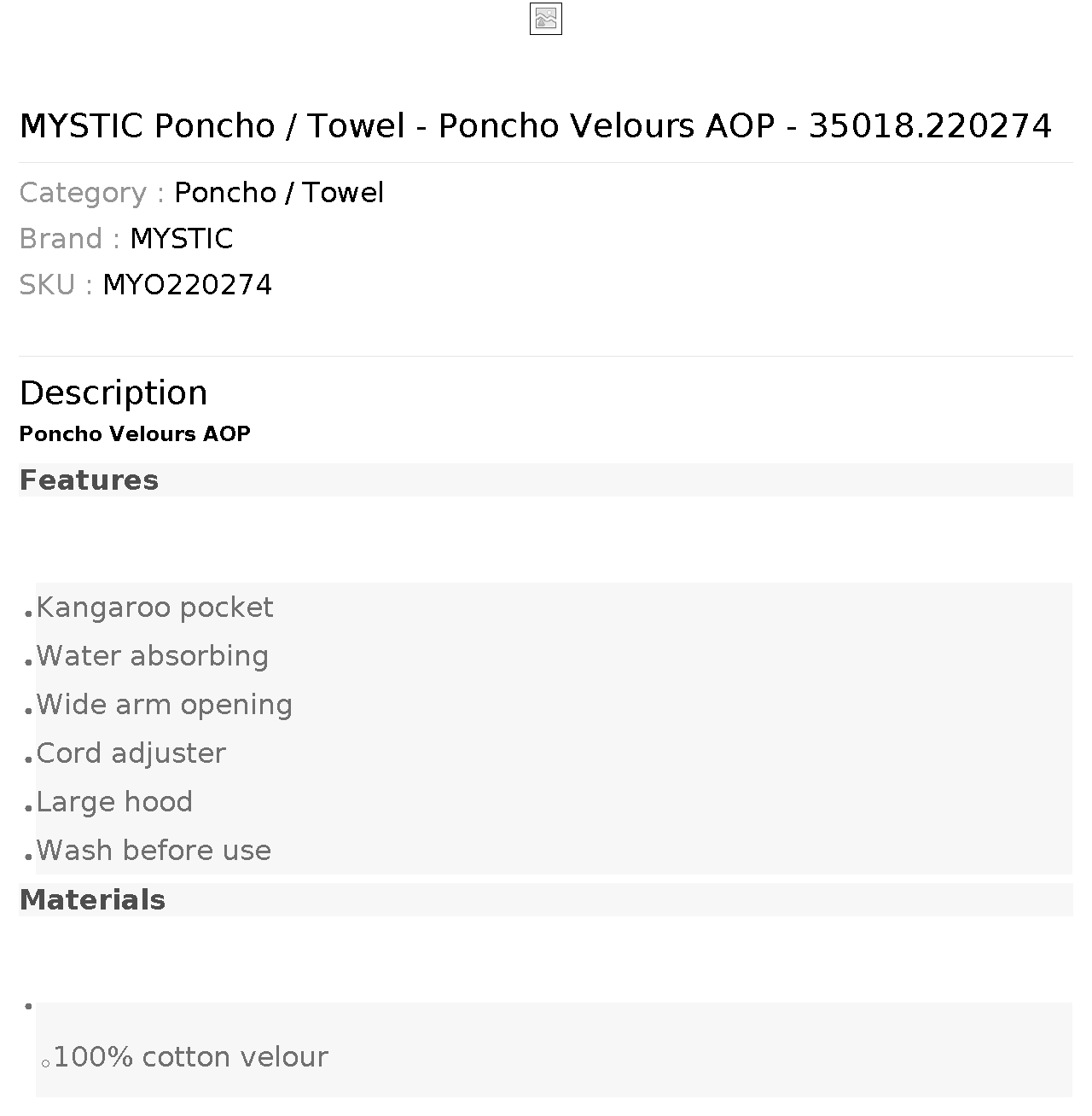Click the number 35018.220274 in the title
The image size is (1092, 1116).
tap(930, 125)
